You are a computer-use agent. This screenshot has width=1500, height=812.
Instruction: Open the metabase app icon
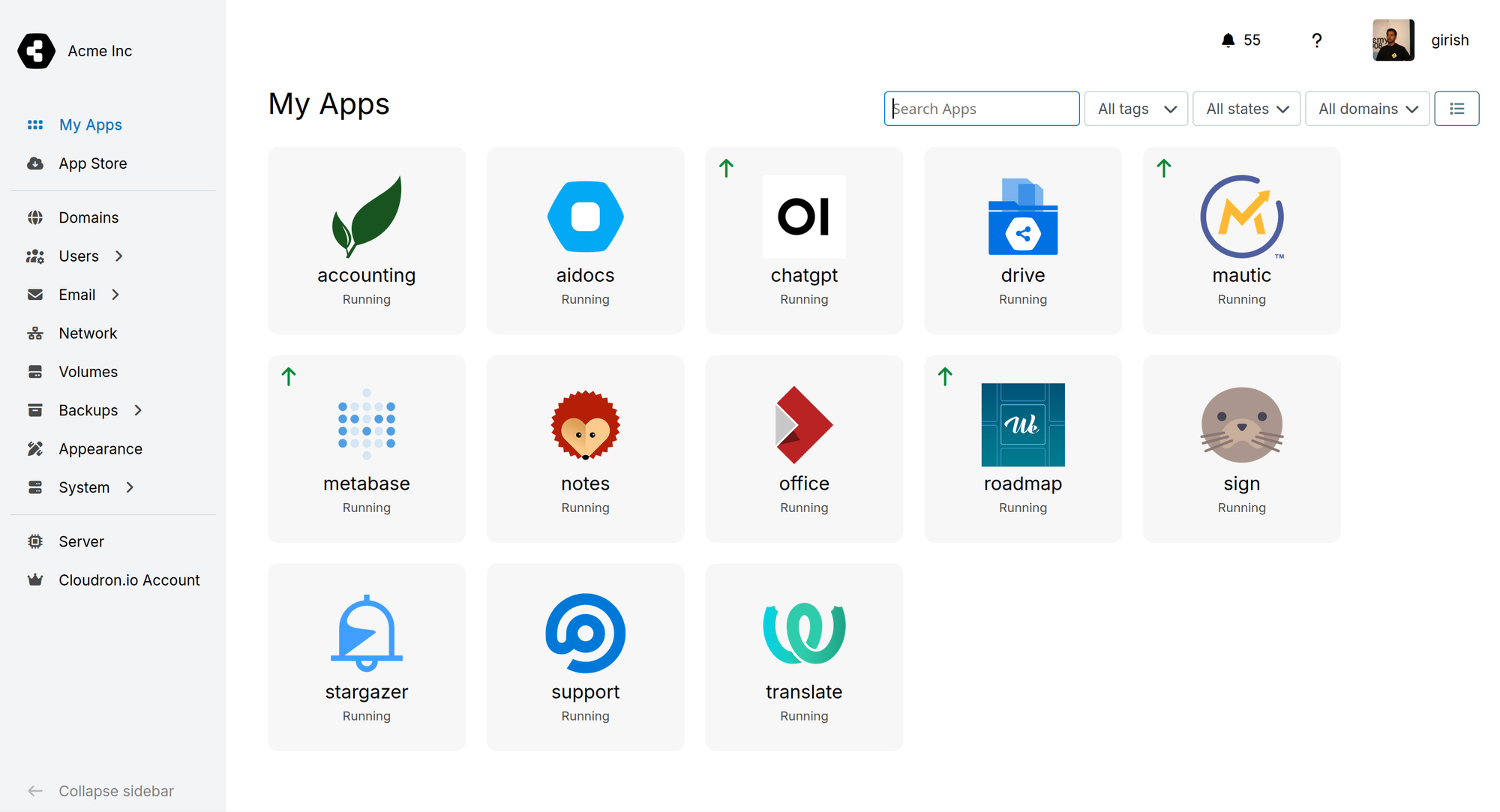(366, 424)
